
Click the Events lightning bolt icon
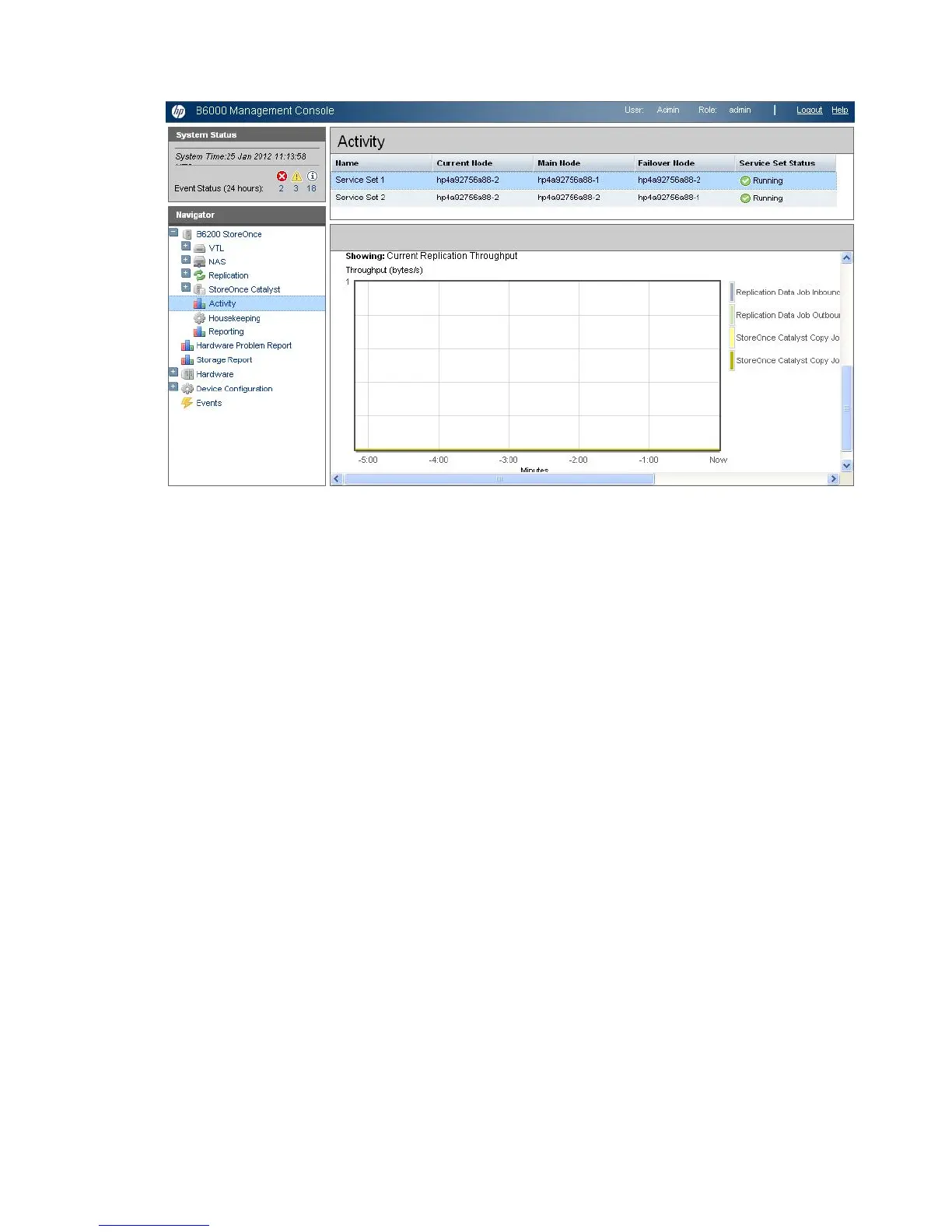(187, 403)
